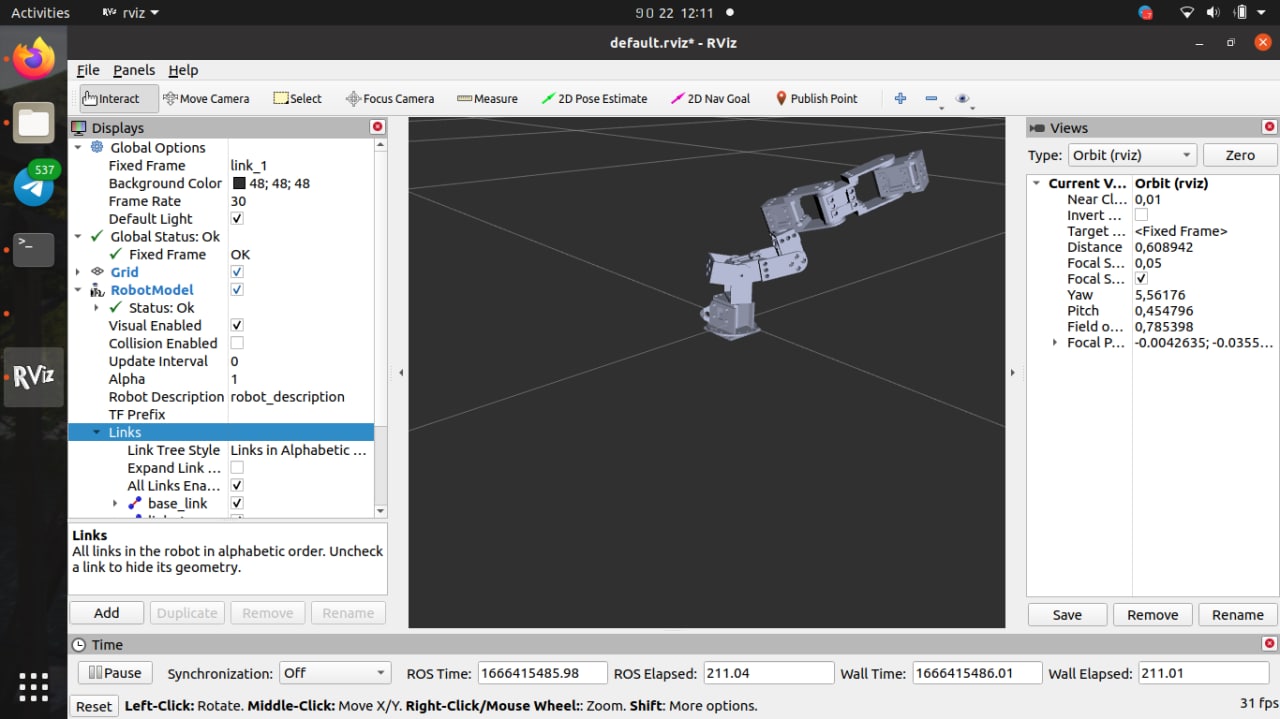
Task: Open the Help menu
Action: click(x=183, y=70)
